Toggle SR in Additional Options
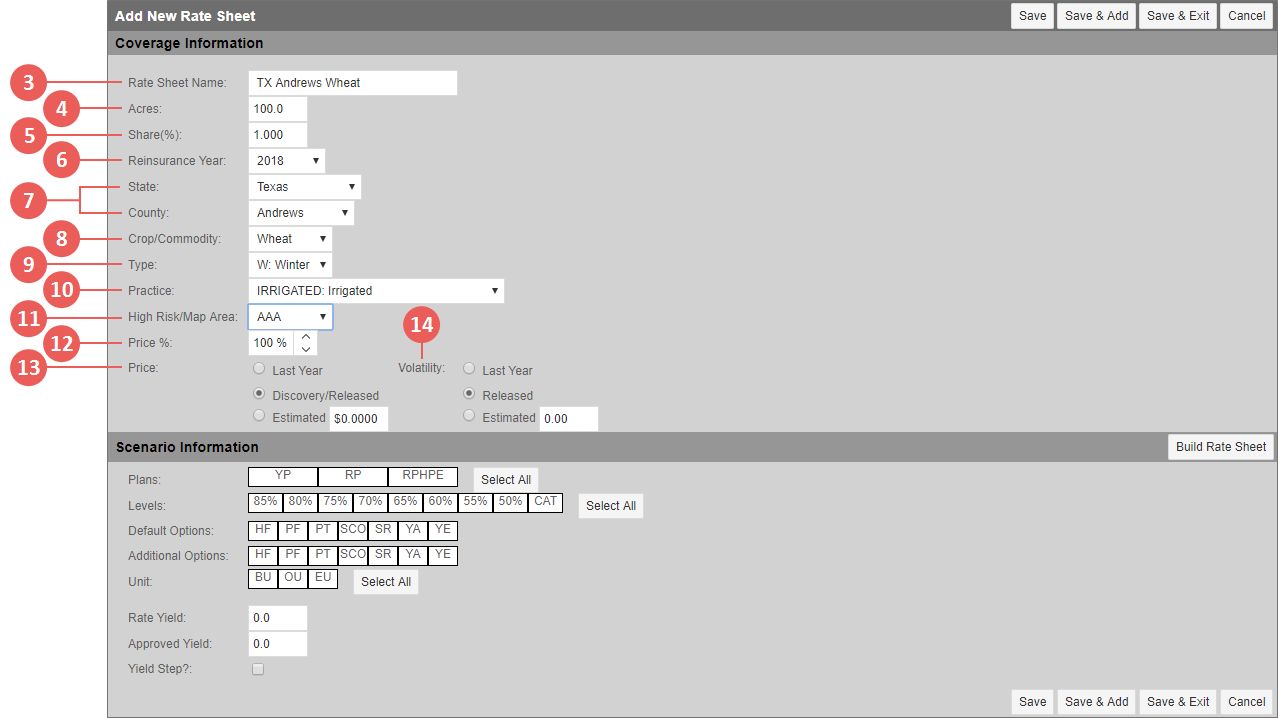The width and height of the screenshot is (1278, 718). coord(382,556)
